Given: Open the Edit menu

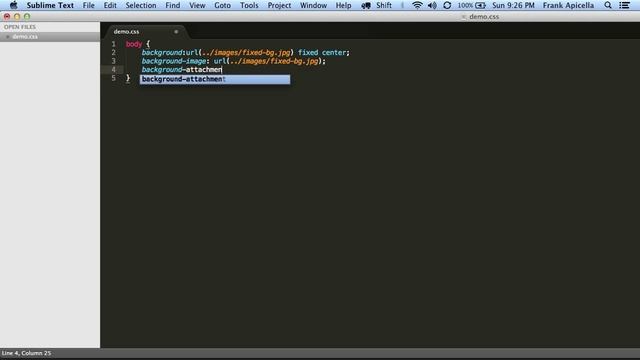Looking at the screenshot, I should [x=110, y=5].
